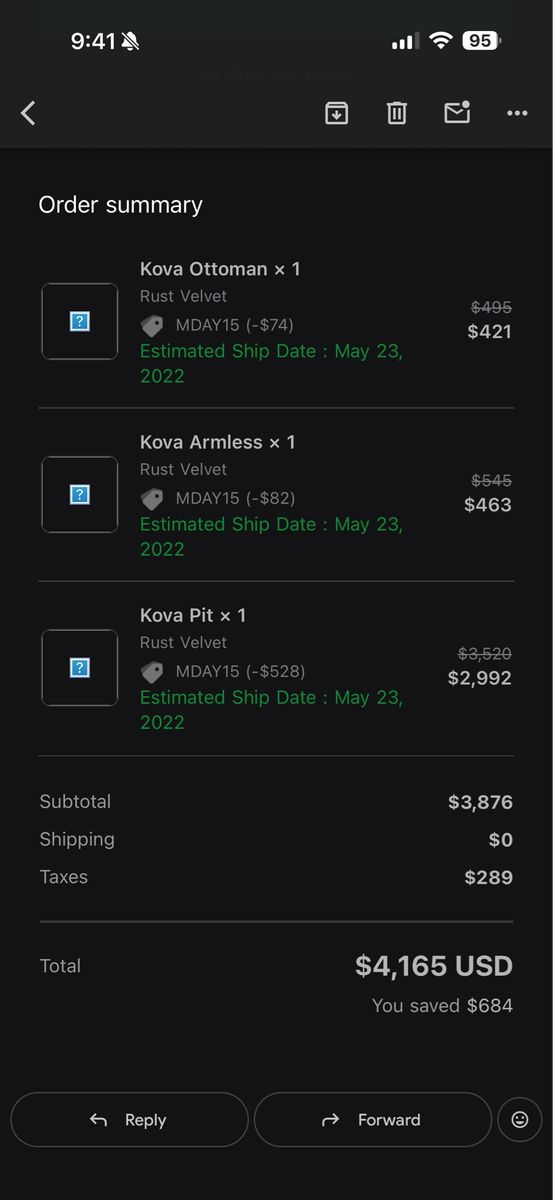Screen dimensions: 553x1200
Task: Select the Kova Ottoman × 1 title
Action: click(x=220, y=269)
